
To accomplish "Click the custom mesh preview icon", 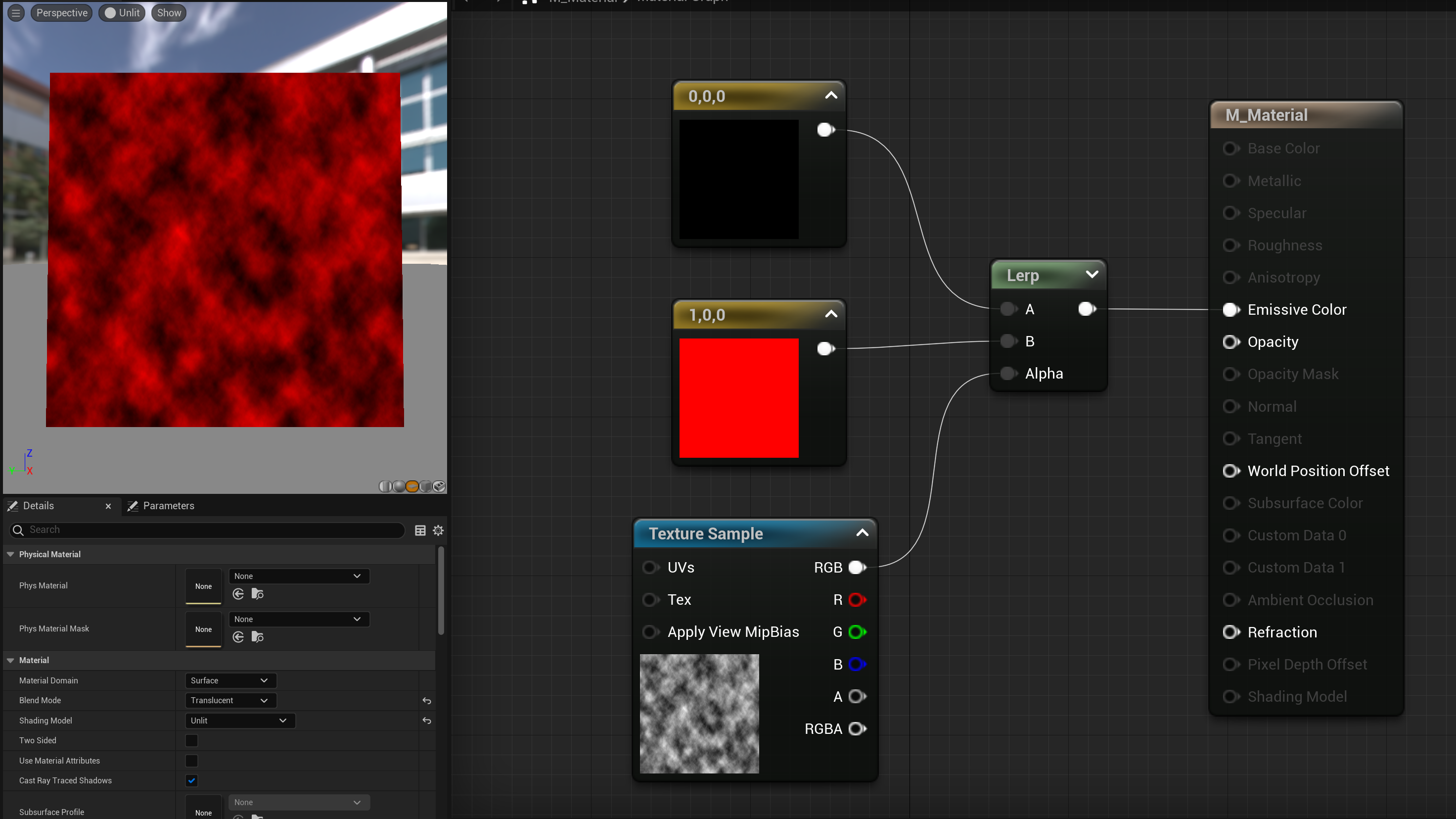I will coord(439,486).
